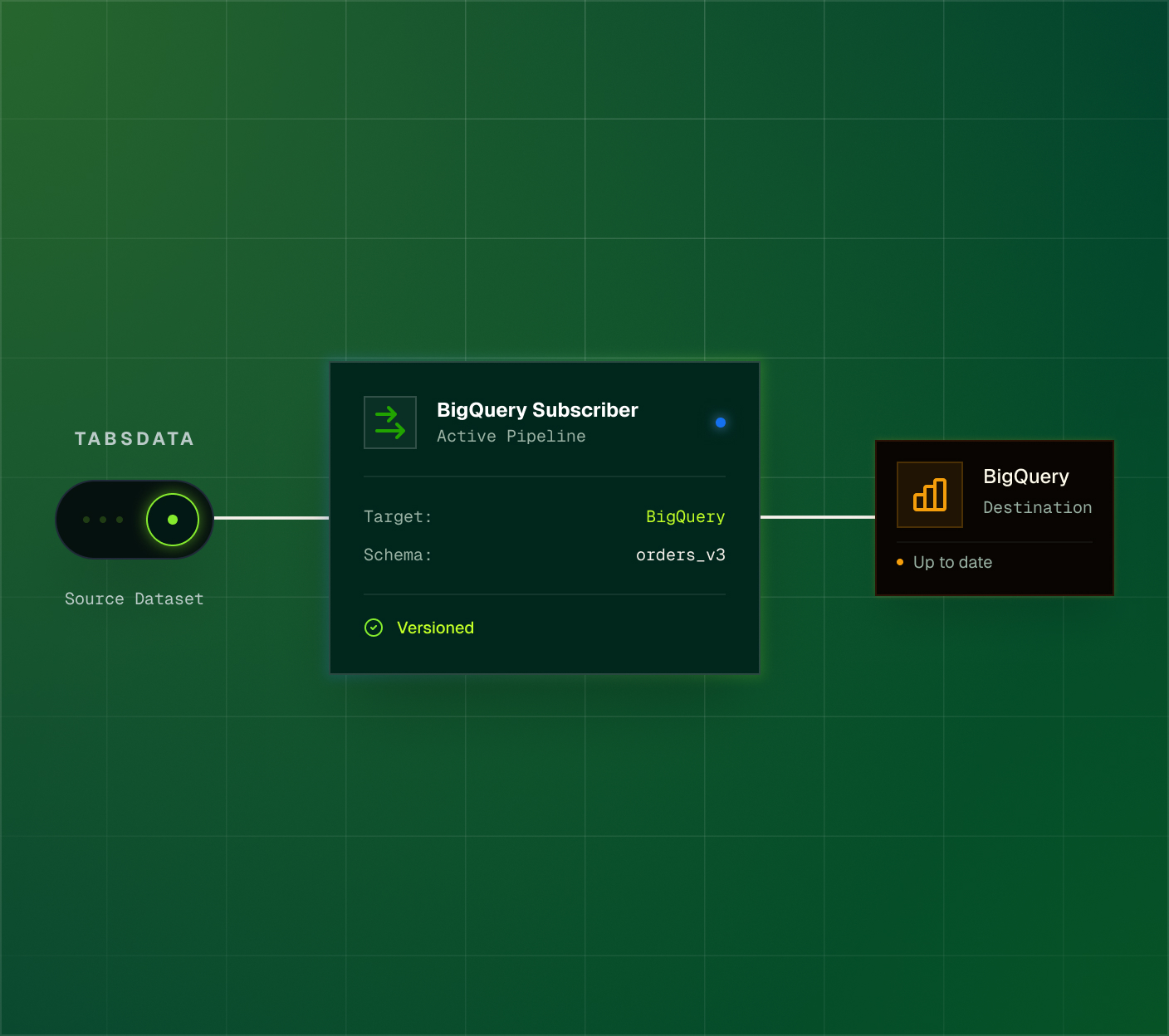Click the orange Up to date status dot
This screenshot has width=1169, height=1036.
click(x=900, y=562)
